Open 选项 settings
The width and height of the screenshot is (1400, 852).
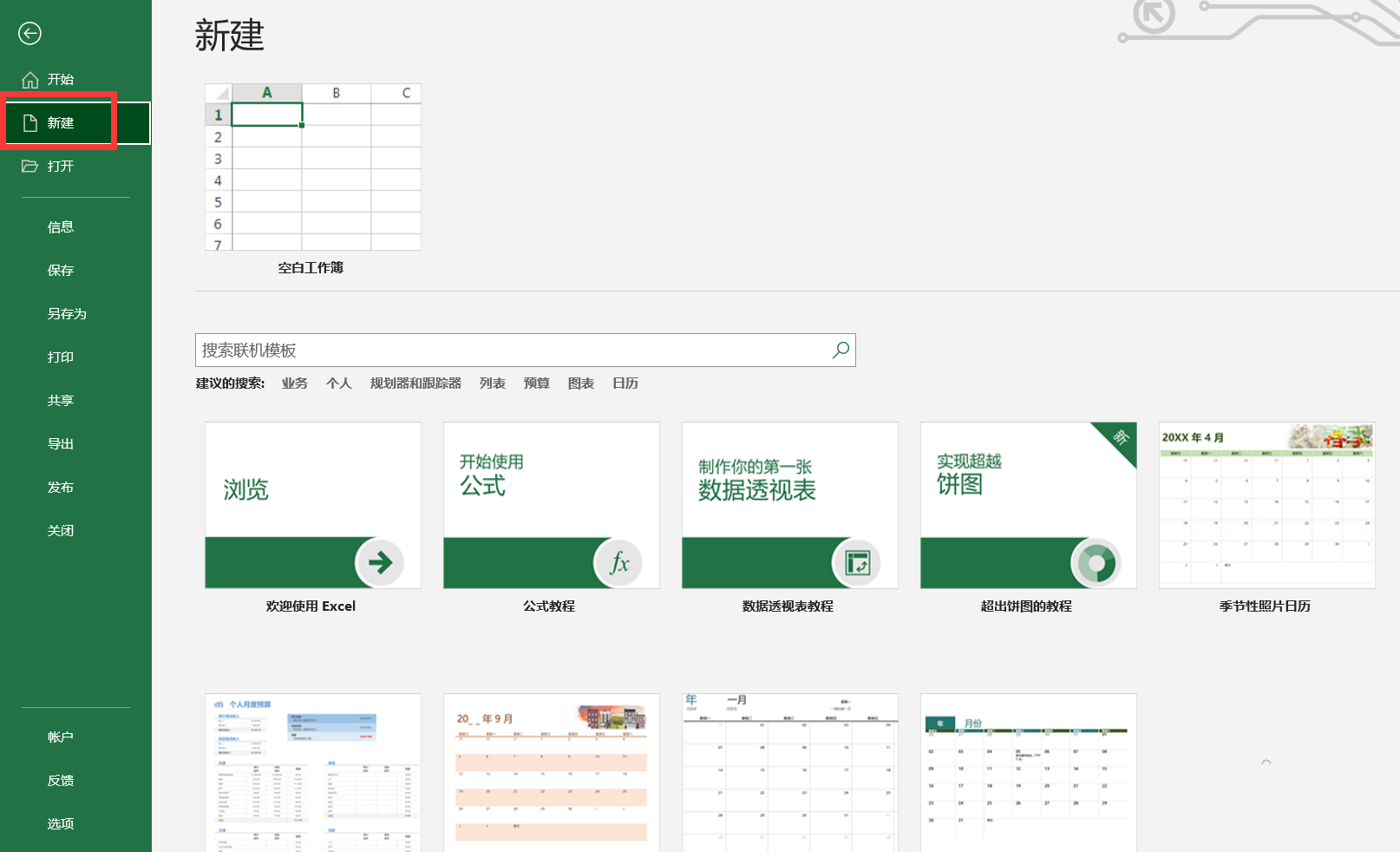61,823
